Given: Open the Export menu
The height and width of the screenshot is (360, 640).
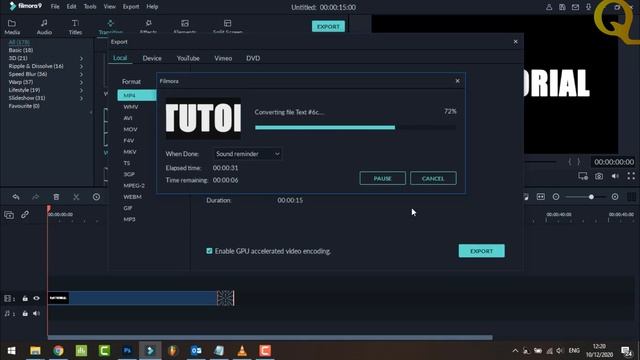Looking at the screenshot, I should coord(131,7).
